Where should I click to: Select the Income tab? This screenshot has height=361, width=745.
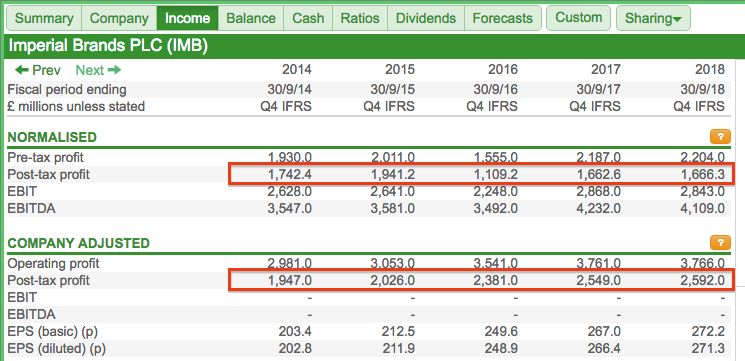[x=187, y=18]
